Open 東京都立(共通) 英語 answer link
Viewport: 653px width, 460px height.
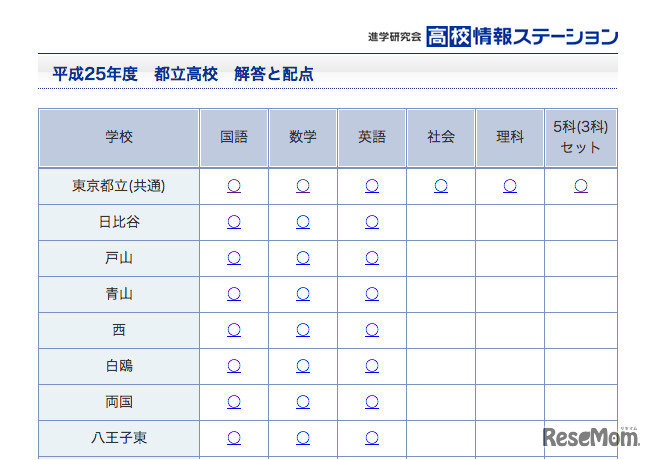click(372, 186)
